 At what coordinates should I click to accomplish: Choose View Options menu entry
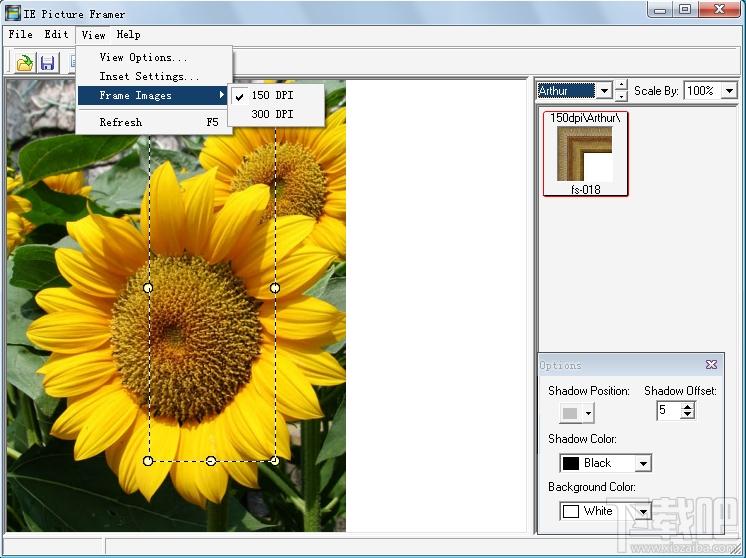pos(154,57)
